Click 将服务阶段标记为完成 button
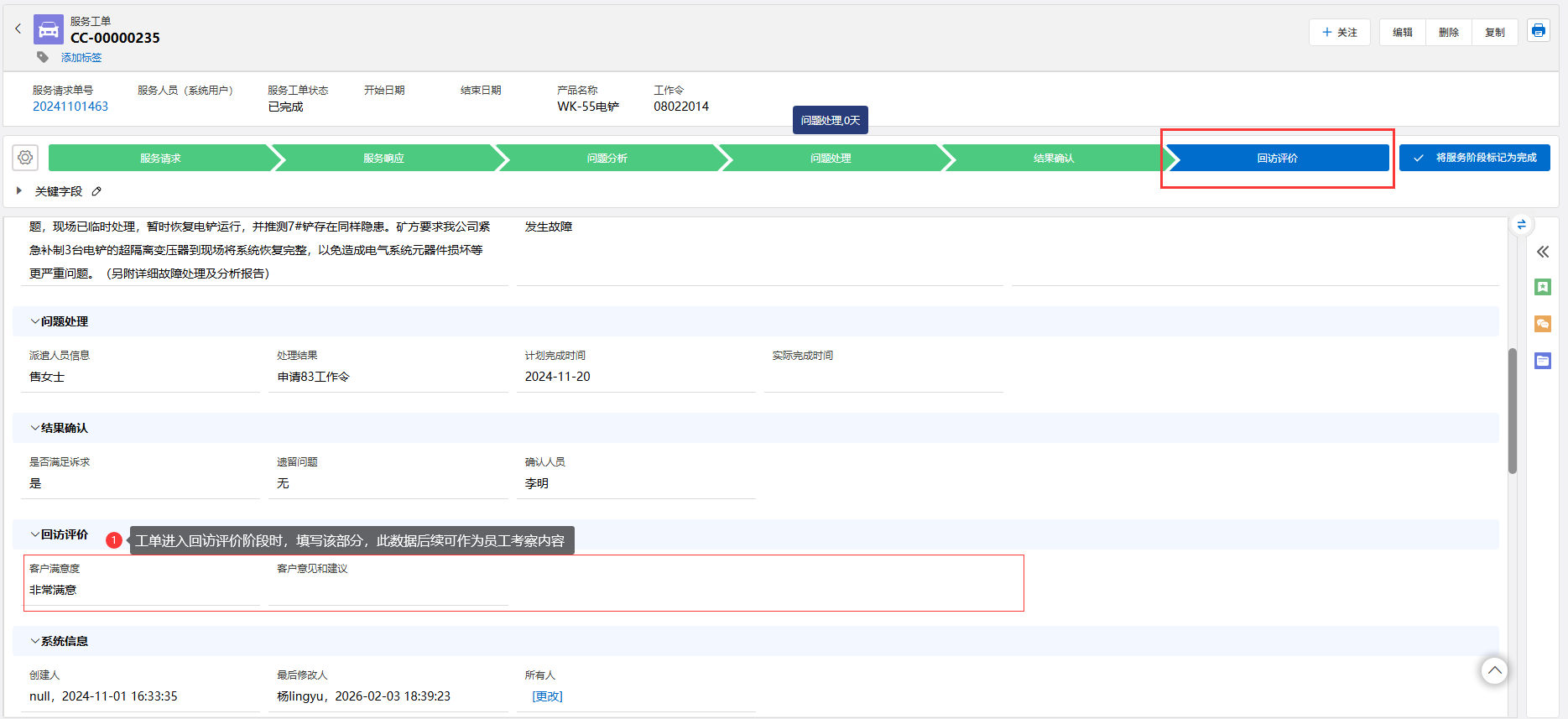This screenshot has height=719, width=1568. pyautogui.click(x=1474, y=158)
